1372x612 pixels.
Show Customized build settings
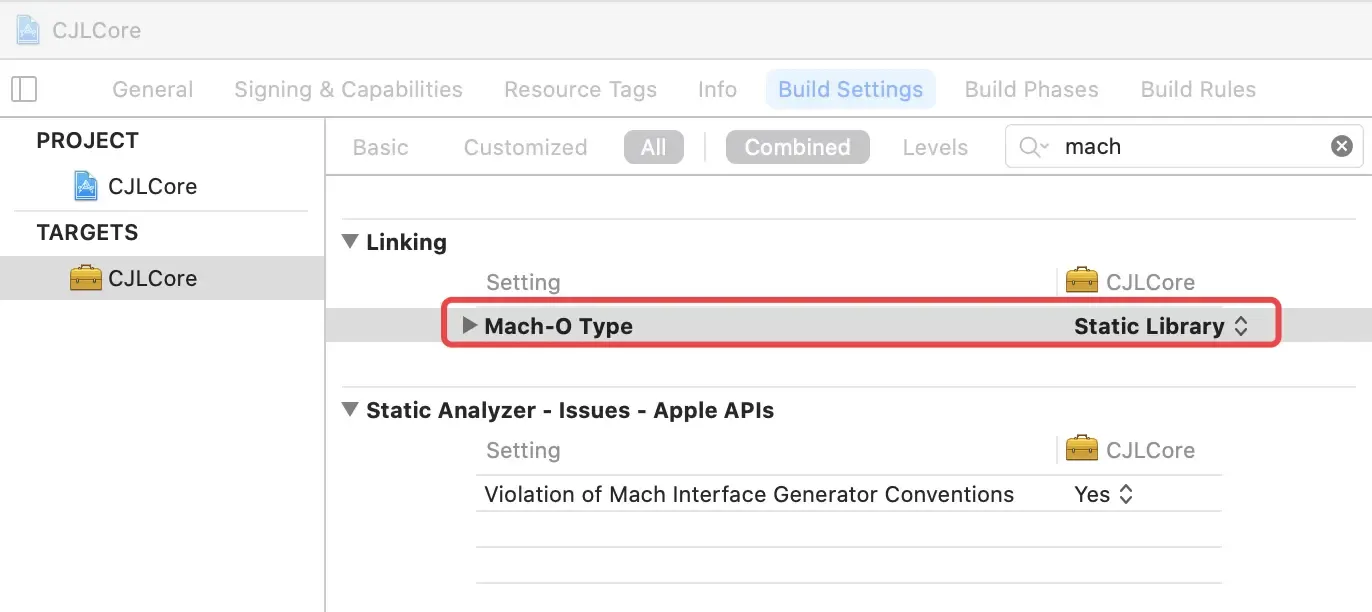tap(525, 147)
